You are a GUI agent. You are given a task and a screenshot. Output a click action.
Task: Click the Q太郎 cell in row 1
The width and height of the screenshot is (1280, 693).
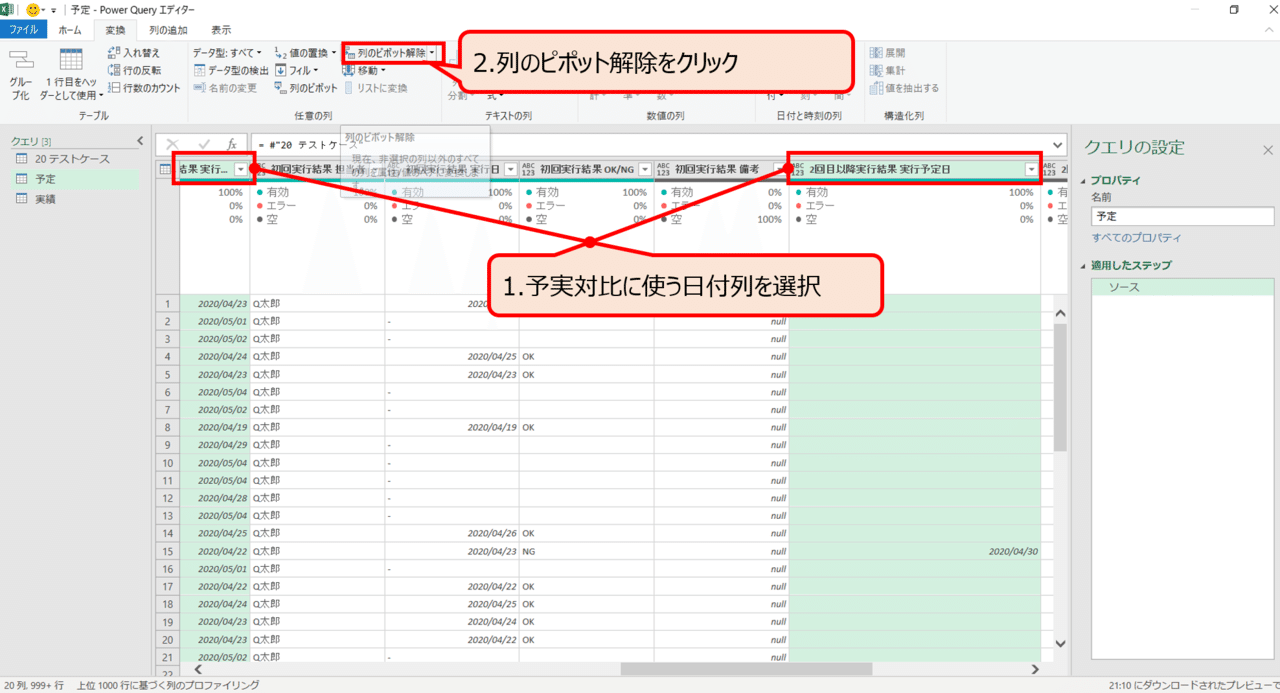[x=317, y=303]
